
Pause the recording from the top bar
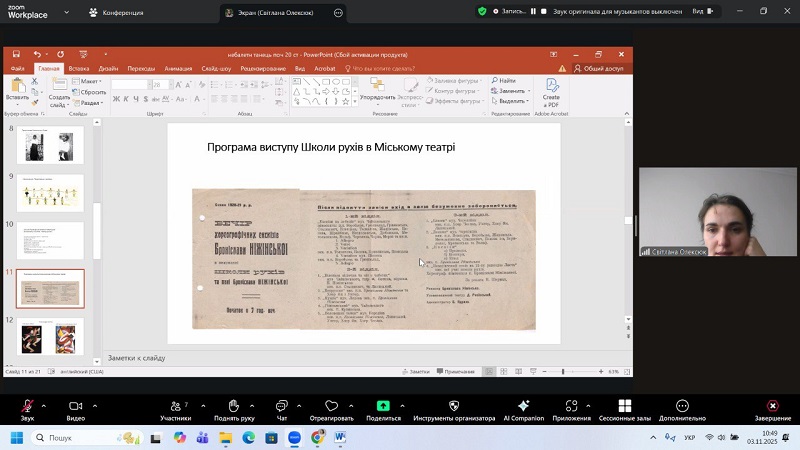(533, 12)
